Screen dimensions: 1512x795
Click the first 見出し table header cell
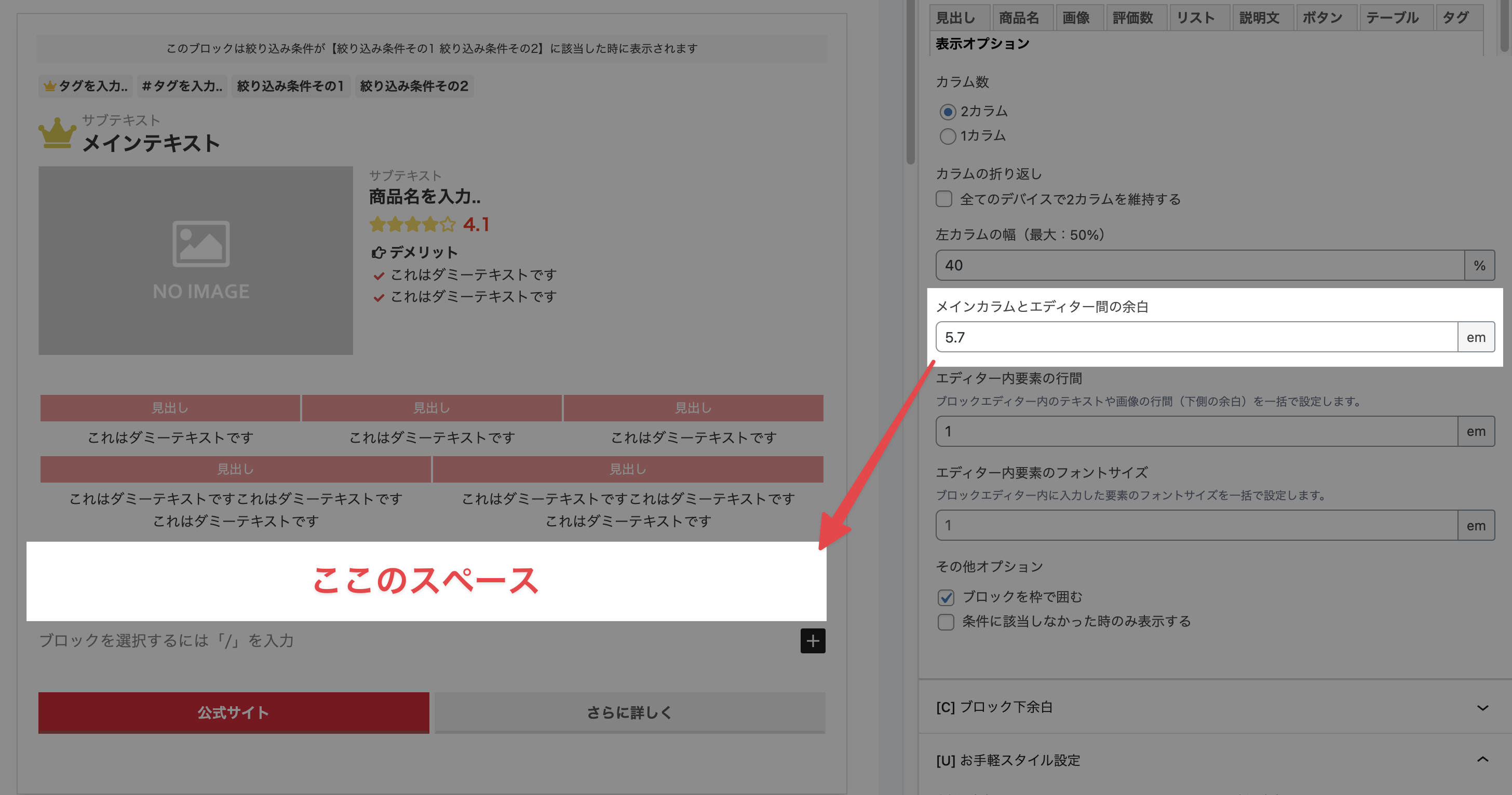[x=170, y=408]
